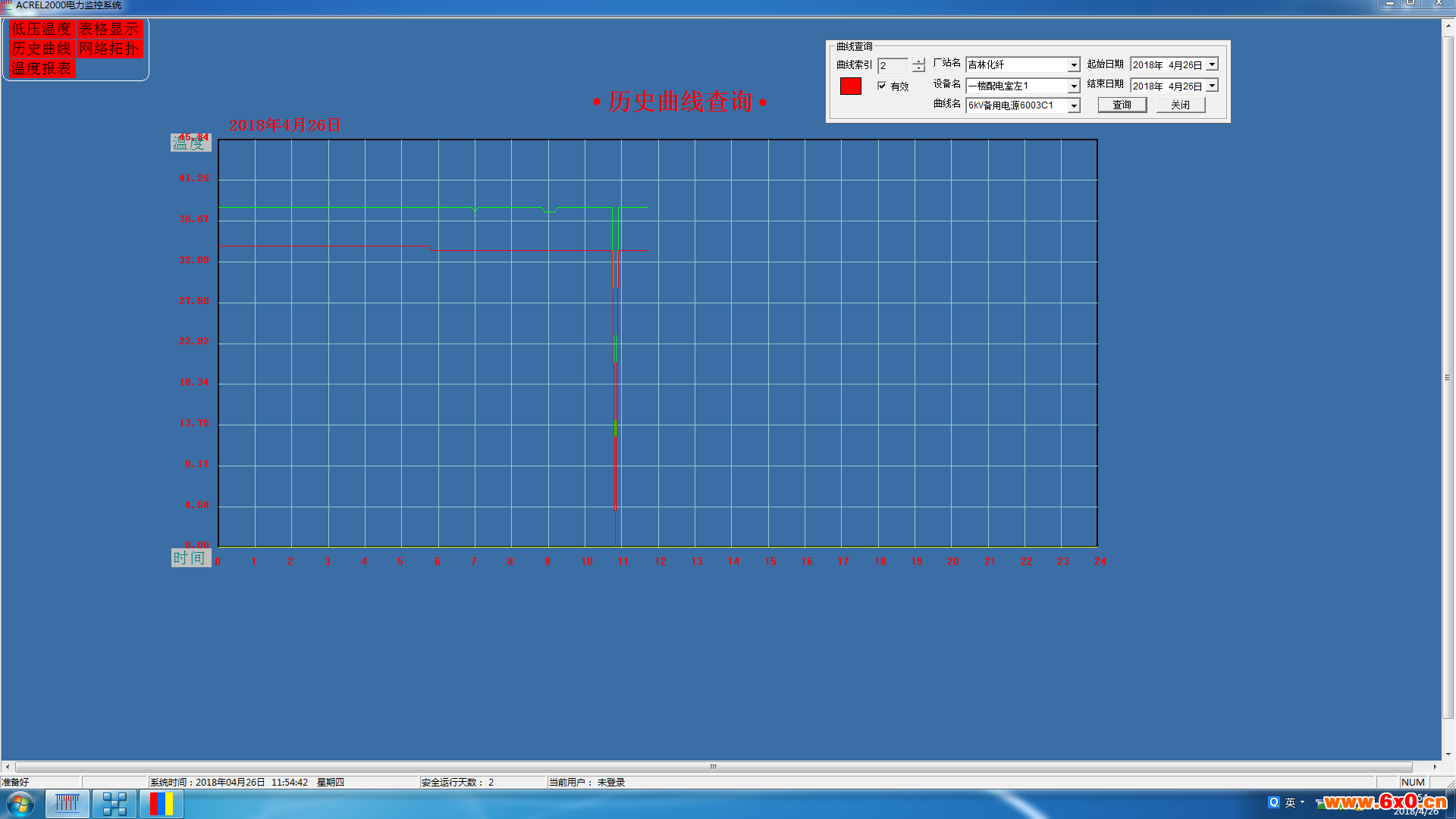Click the 英 language indicator in tray
Image resolution: width=1456 pixels, height=819 pixels.
[x=1290, y=802]
